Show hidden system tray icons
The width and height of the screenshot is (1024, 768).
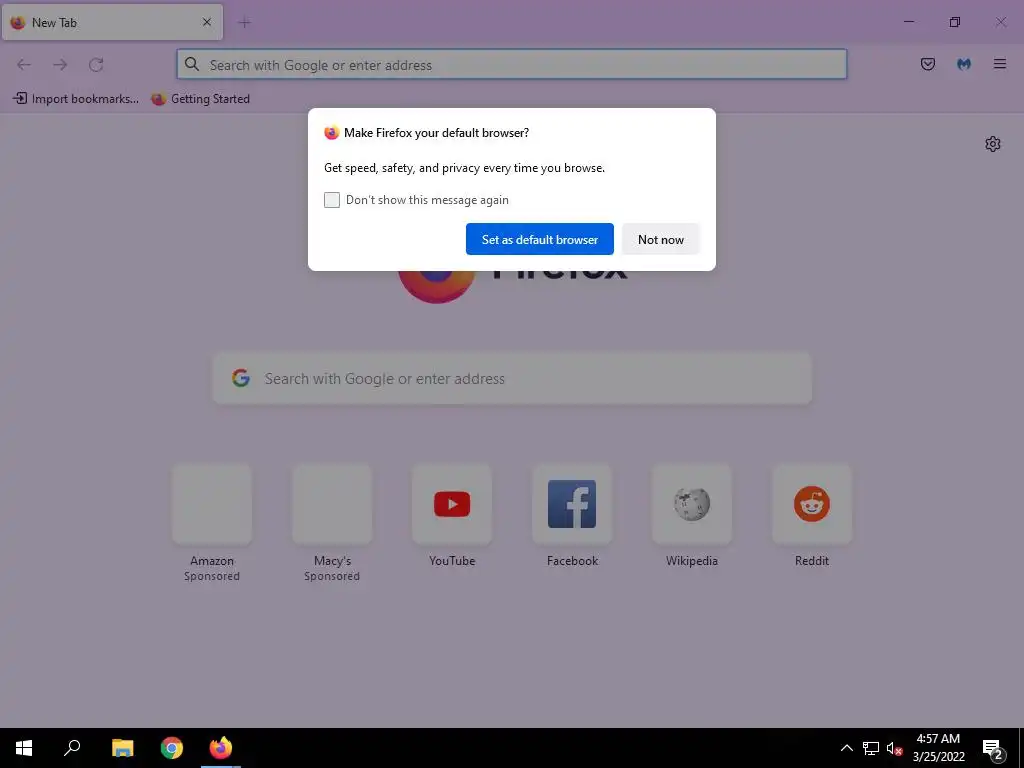846,748
